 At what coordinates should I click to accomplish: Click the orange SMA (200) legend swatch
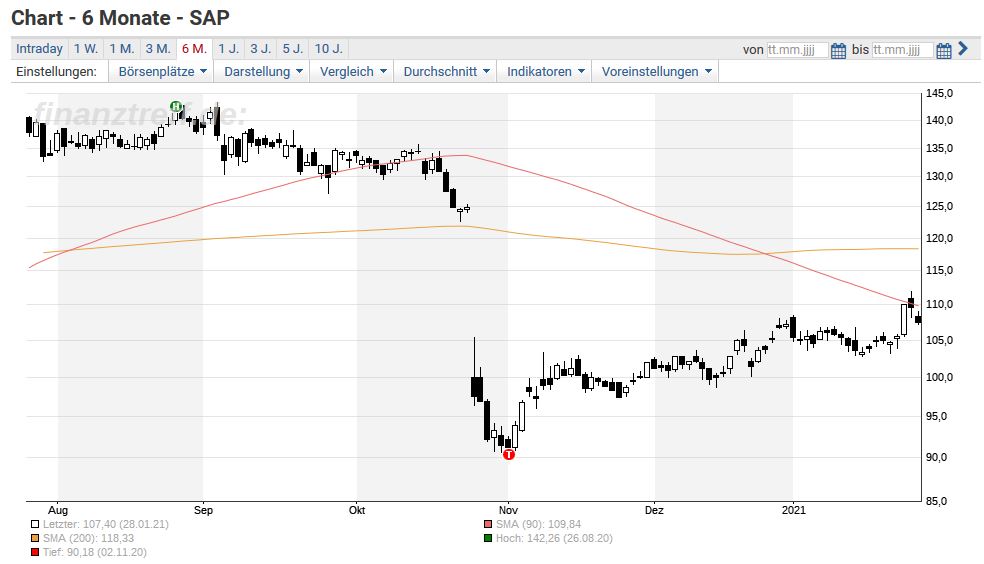coord(35,538)
